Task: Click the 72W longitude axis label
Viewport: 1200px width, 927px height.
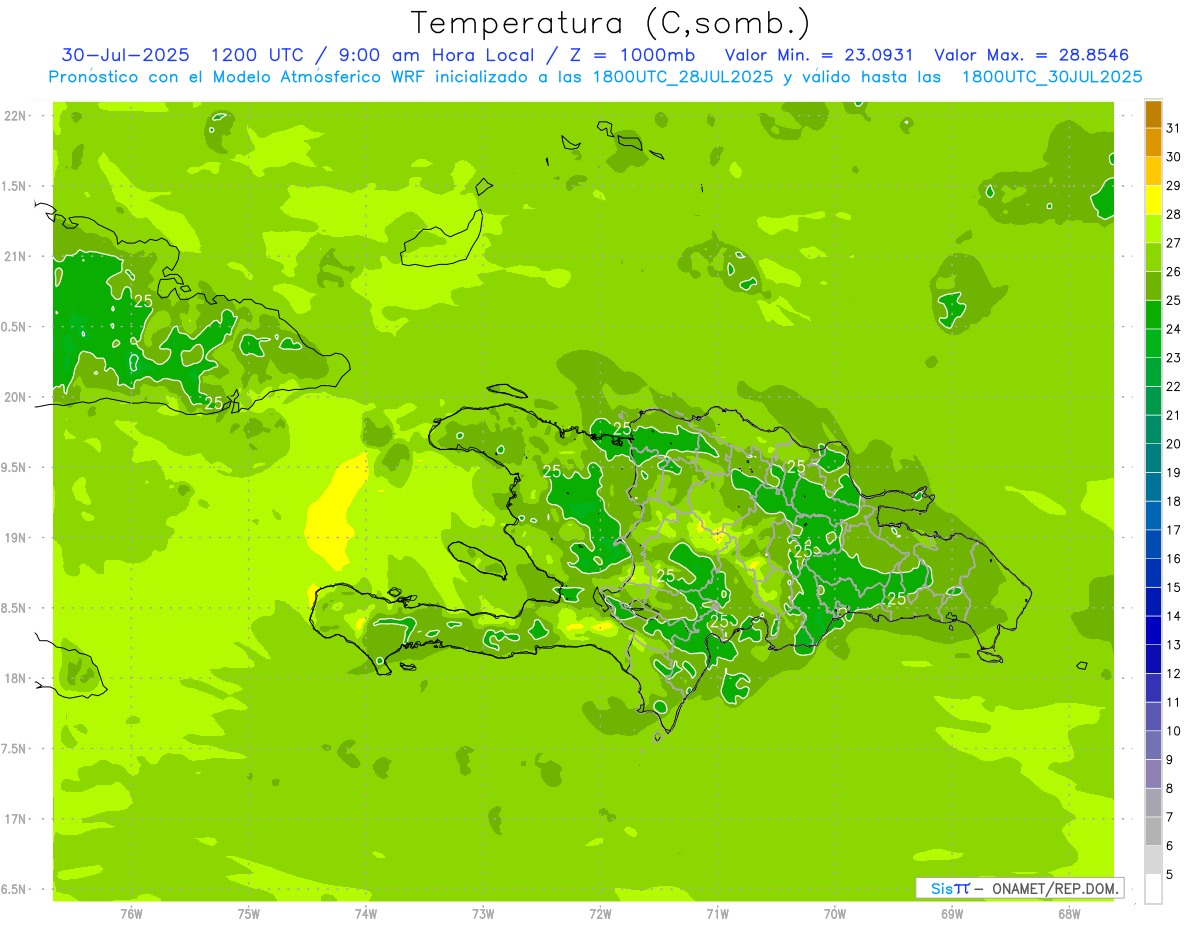Action: (x=600, y=912)
